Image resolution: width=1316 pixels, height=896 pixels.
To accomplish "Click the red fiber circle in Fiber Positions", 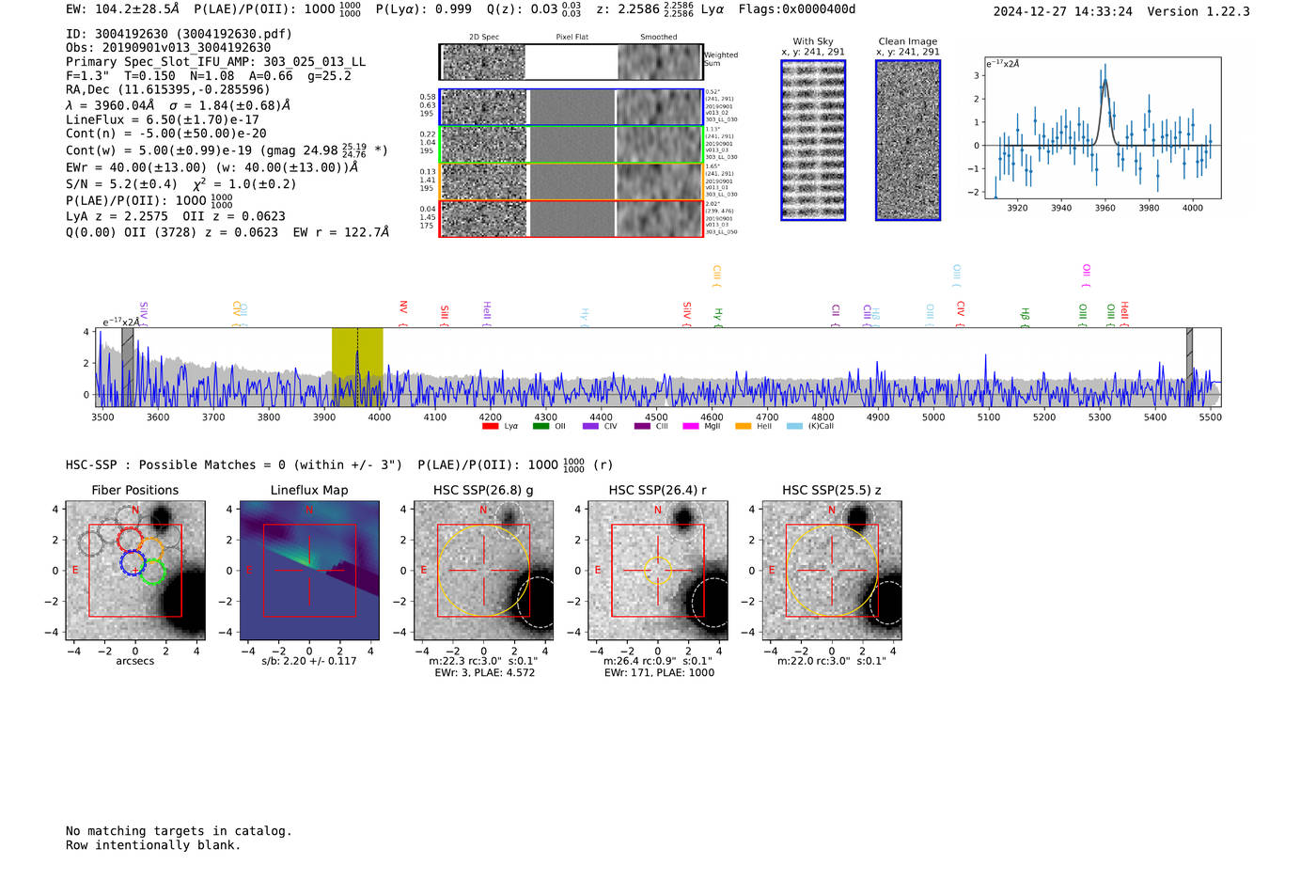I will coord(130,540).
